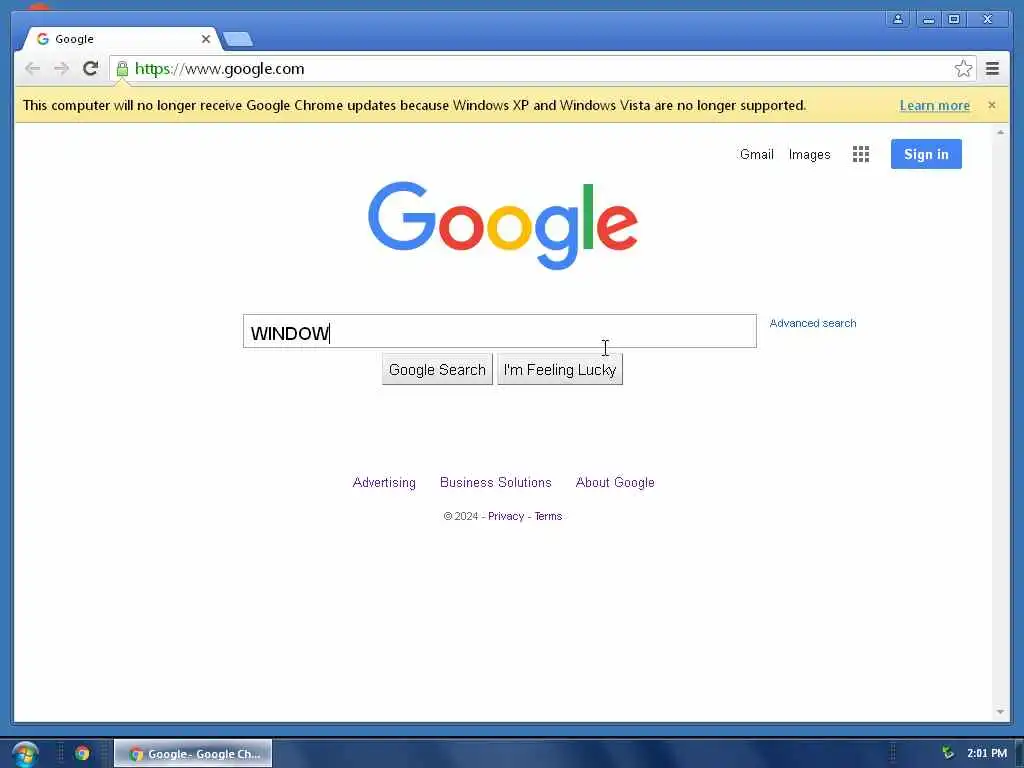This screenshot has width=1024, height=768.
Task: Open the Advertising link
Action: click(384, 483)
